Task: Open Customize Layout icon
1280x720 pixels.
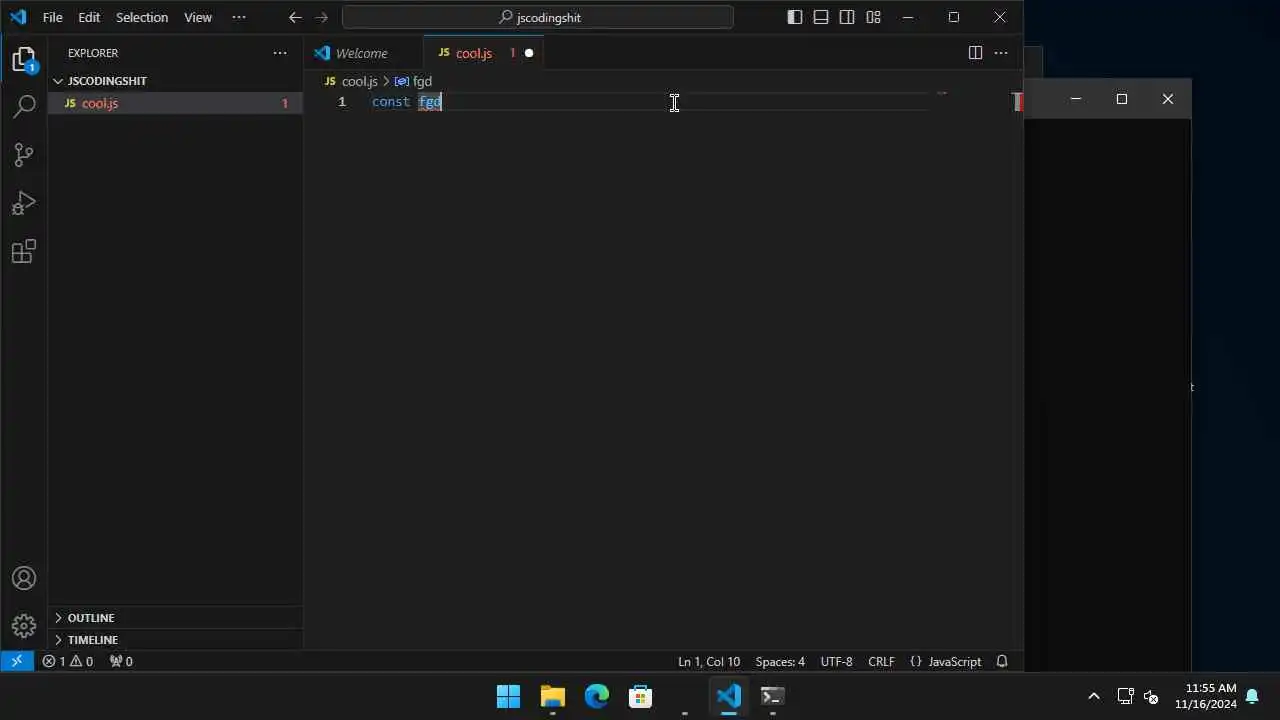Action: [x=873, y=17]
